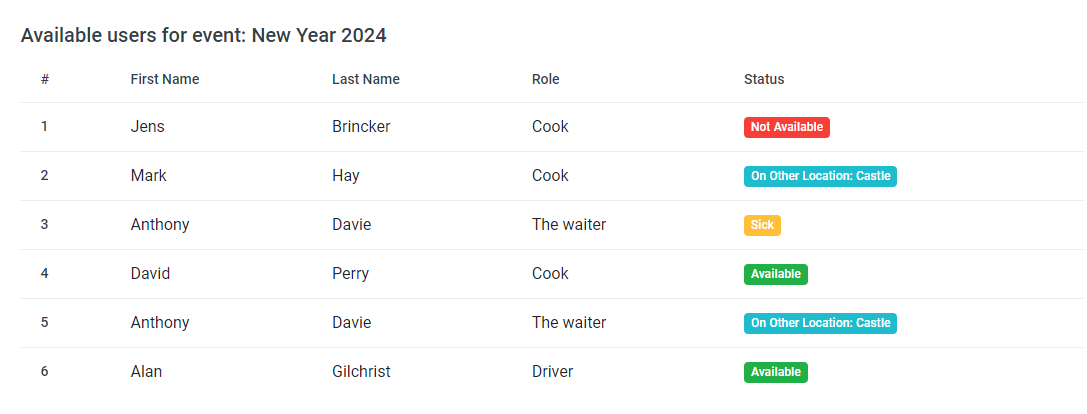This screenshot has width=1087, height=414.
Task: Click the first name "Alan"
Action: pyautogui.click(x=146, y=372)
